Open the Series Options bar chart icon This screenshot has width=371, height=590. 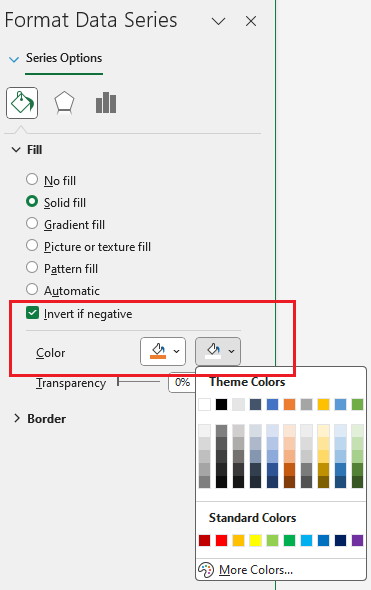[106, 103]
